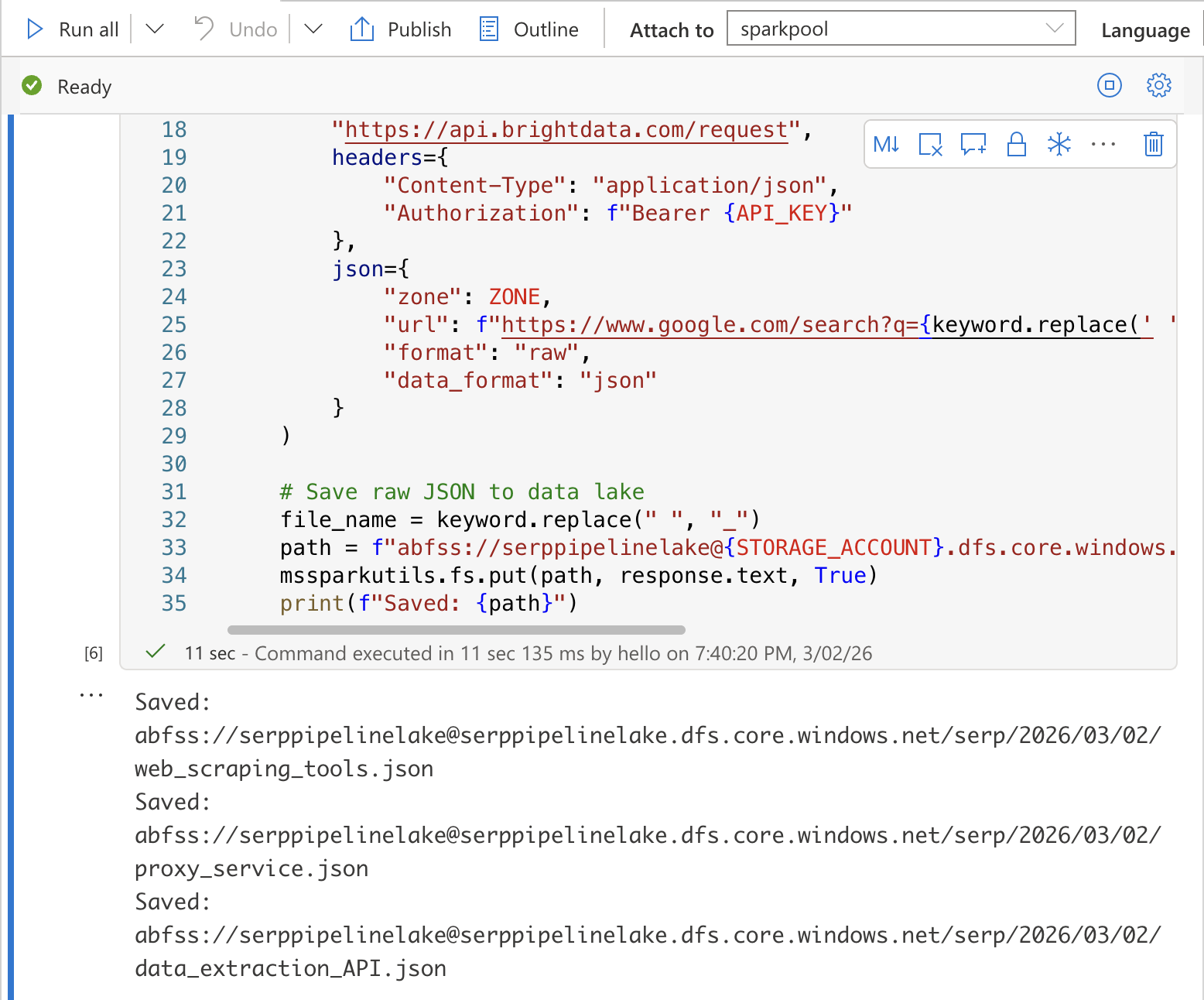The height and width of the screenshot is (1000, 1204).
Task: Click the Publish upload icon
Action: pyautogui.click(x=362, y=29)
